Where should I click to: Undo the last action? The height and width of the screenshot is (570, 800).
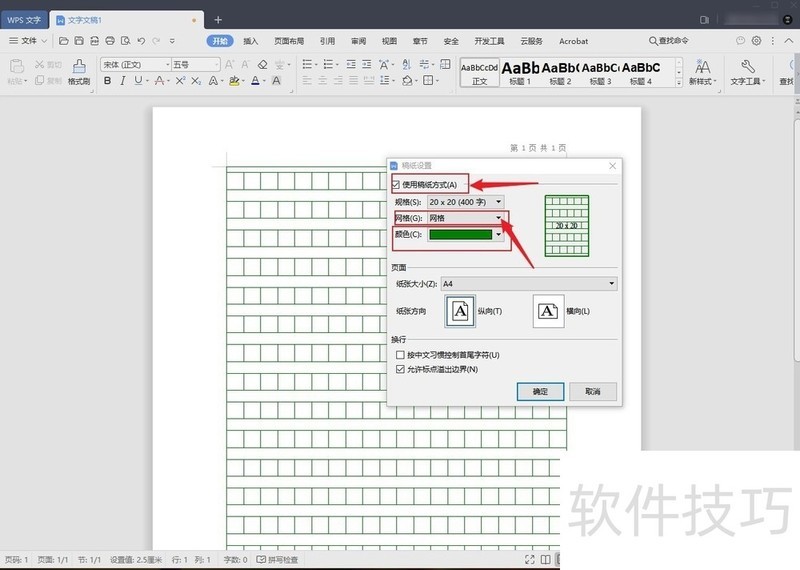(141, 41)
